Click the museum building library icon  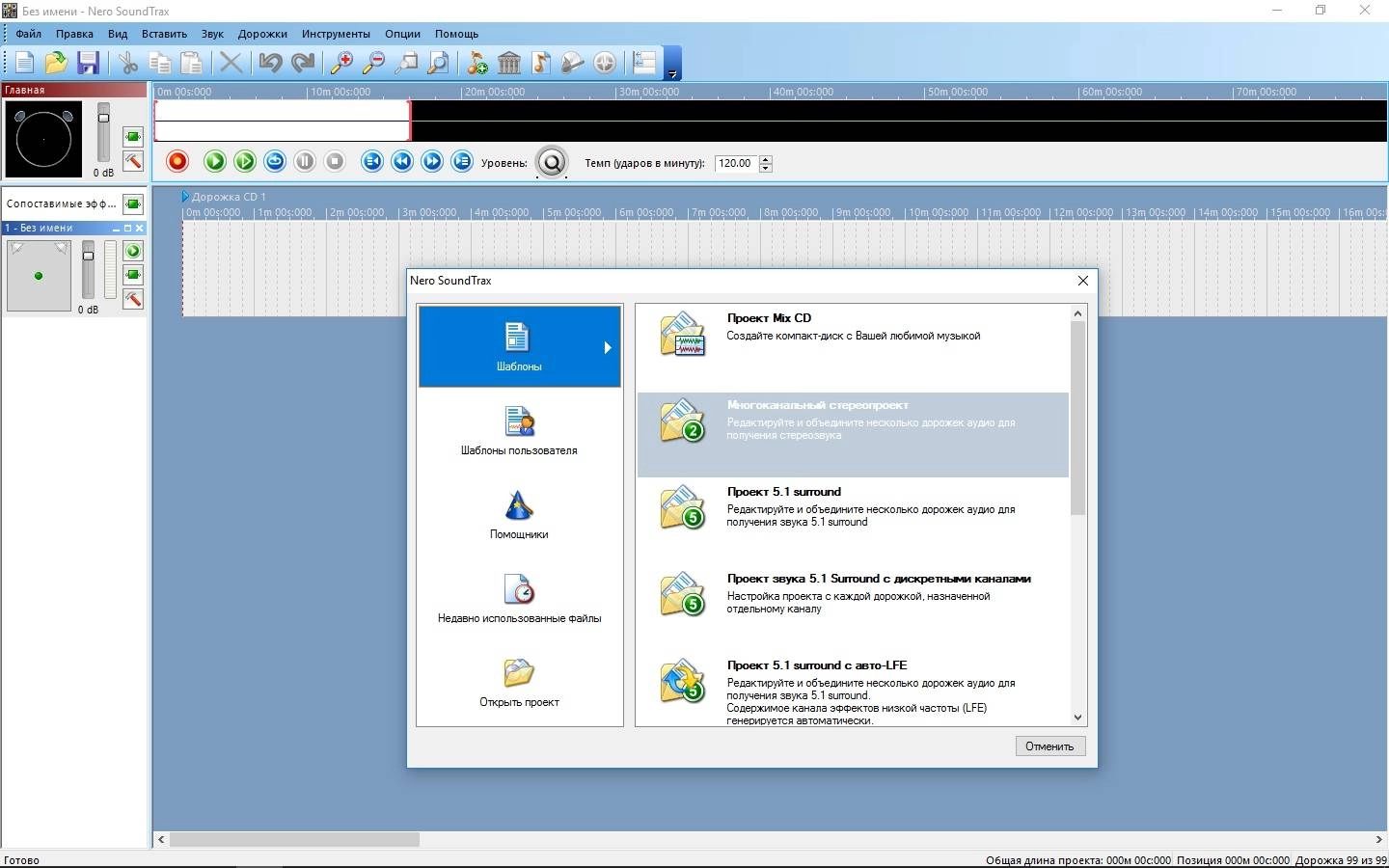tap(509, 64)
